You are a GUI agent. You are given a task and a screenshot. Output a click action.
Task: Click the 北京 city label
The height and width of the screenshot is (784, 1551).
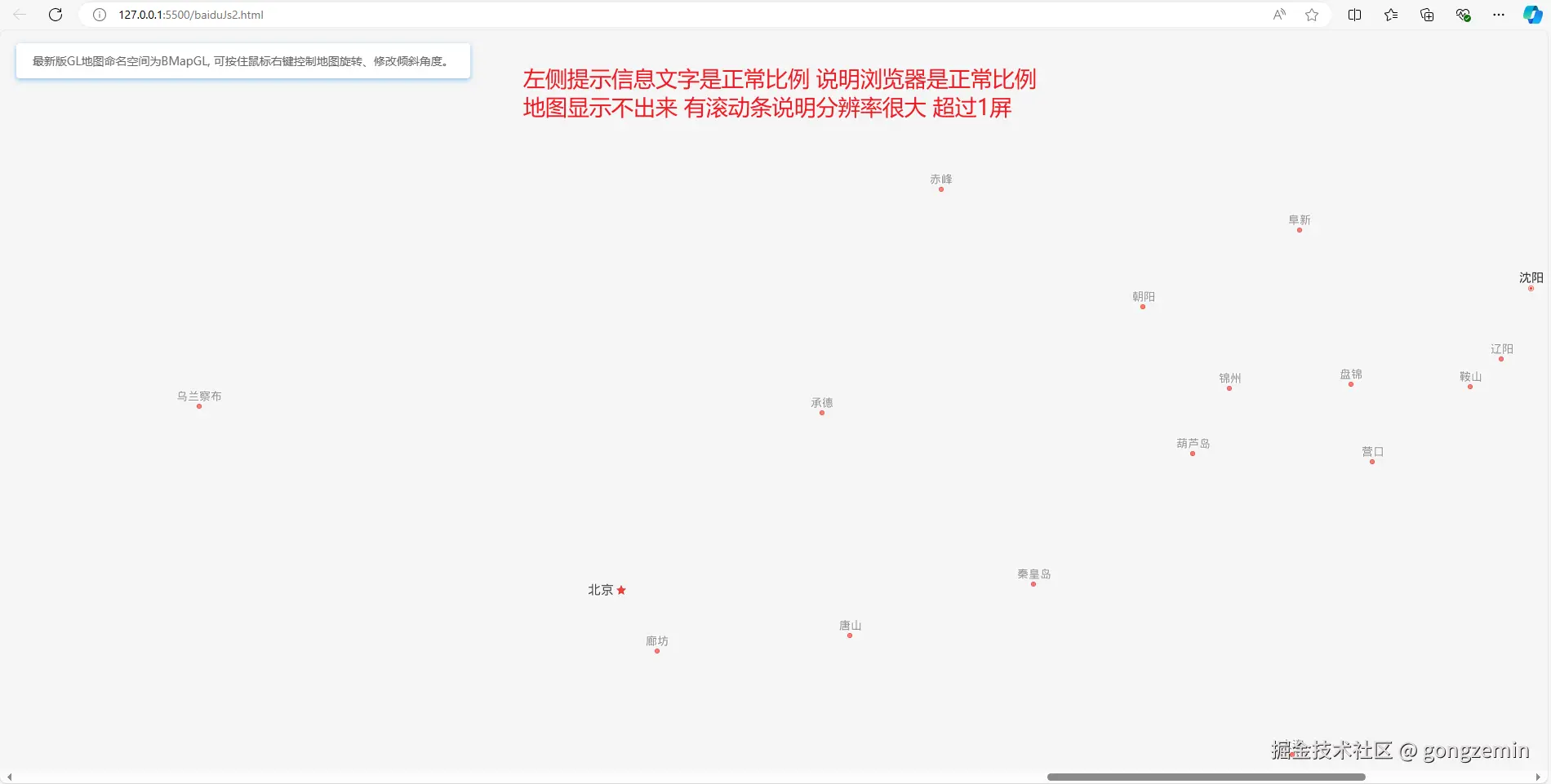pyautogui.click(x=601, y=590)
